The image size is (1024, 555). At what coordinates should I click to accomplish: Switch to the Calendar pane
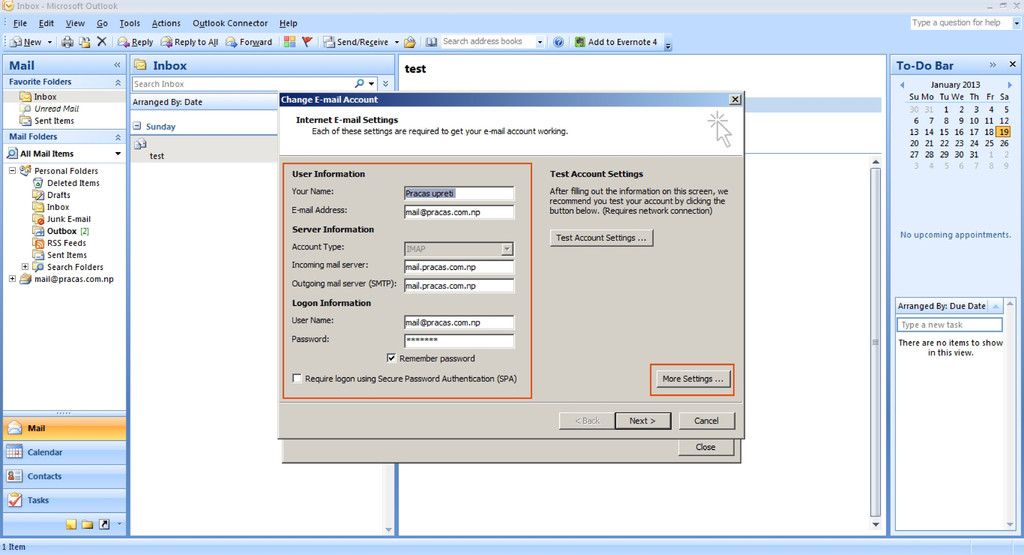click(x=64, y=452)
